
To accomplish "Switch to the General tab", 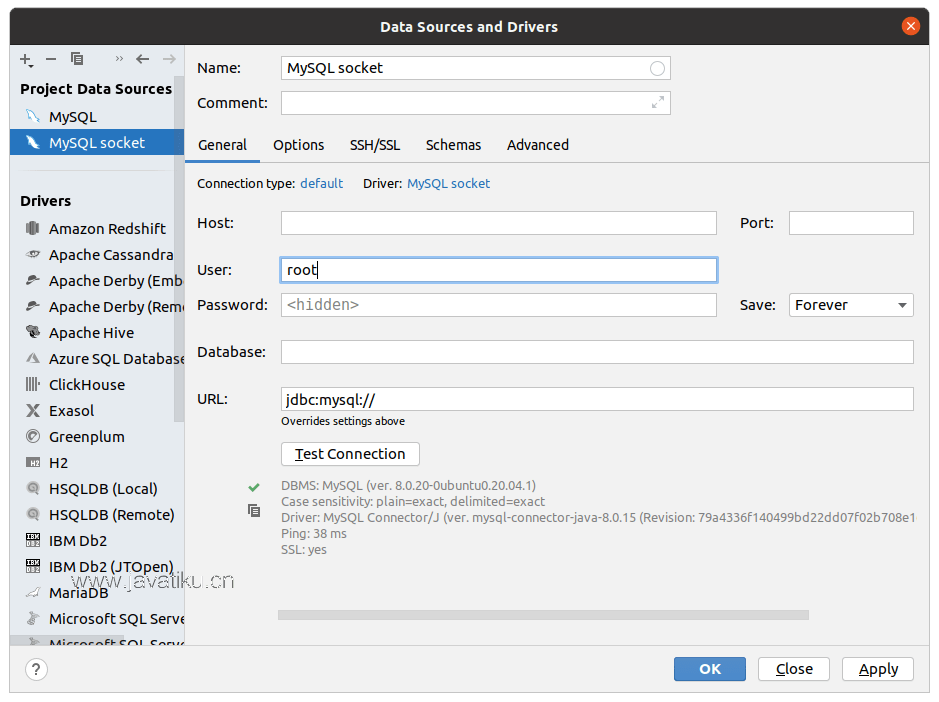I will click(222, 145).
